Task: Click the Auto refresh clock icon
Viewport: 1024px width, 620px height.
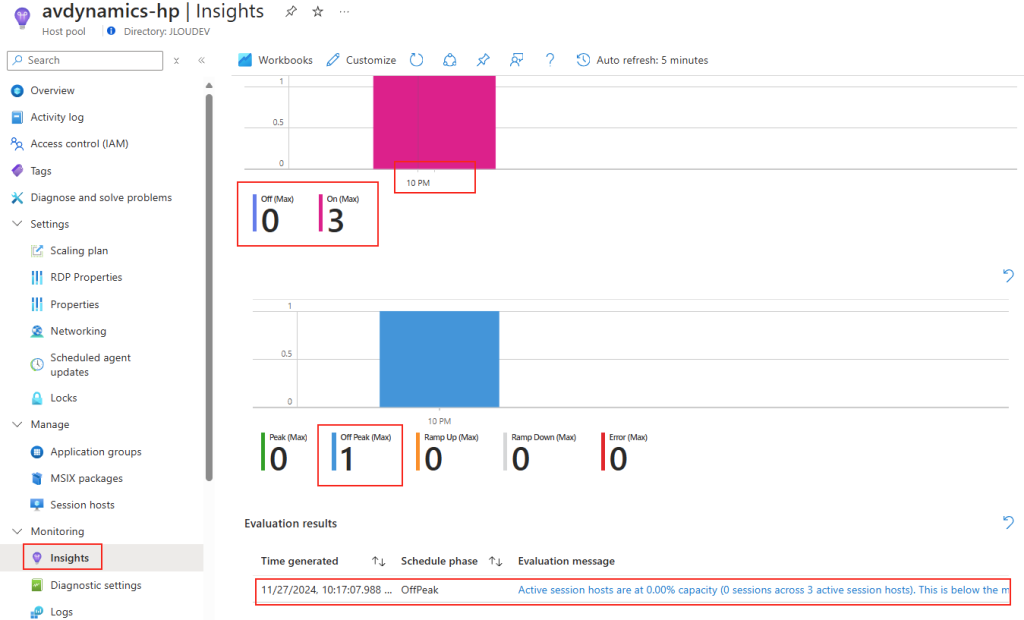Action: 583,60
